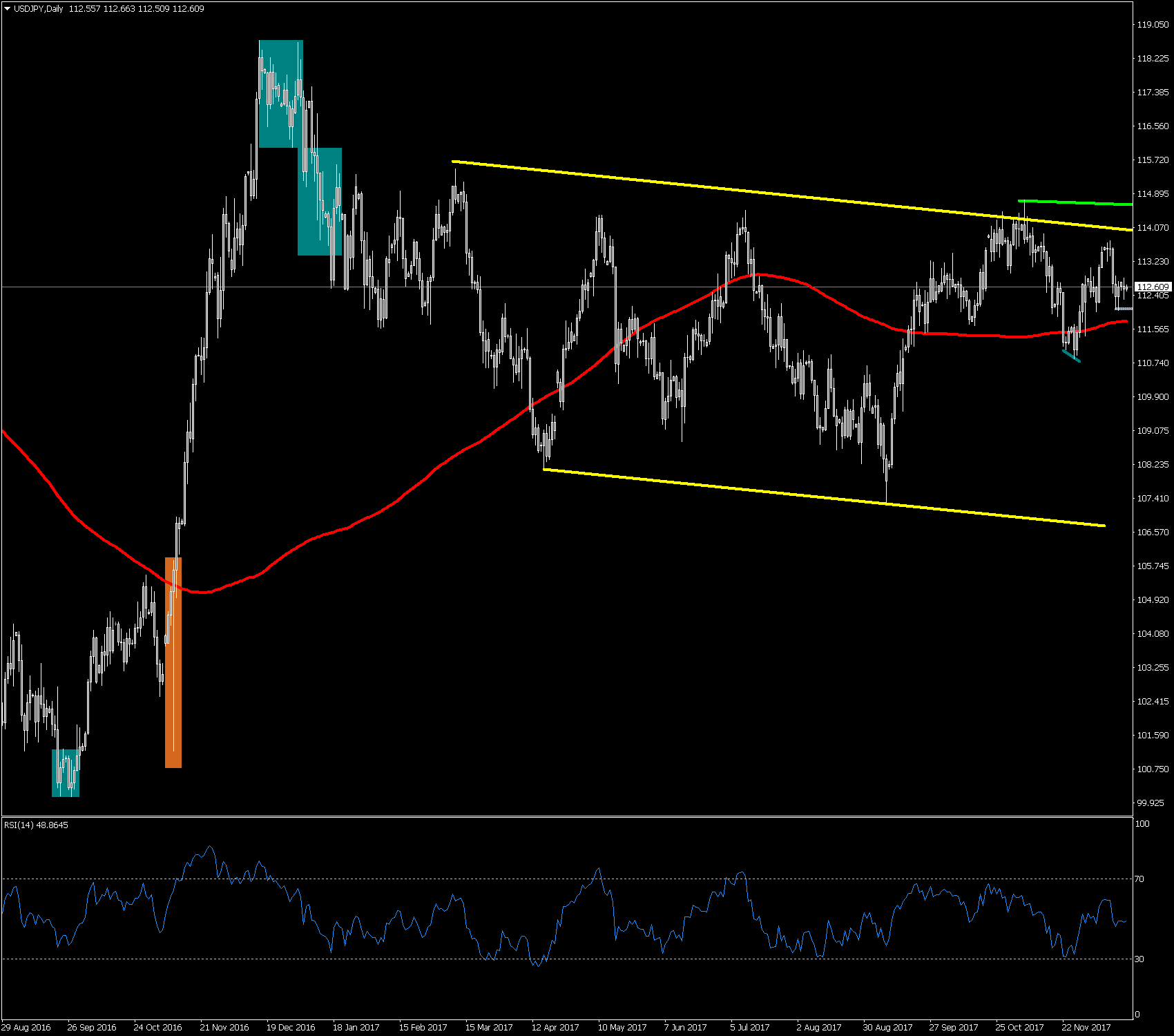Screen dimensions: 1174x1036
Task: Click the 119.050 value on the price scale
Action: 1153,25
